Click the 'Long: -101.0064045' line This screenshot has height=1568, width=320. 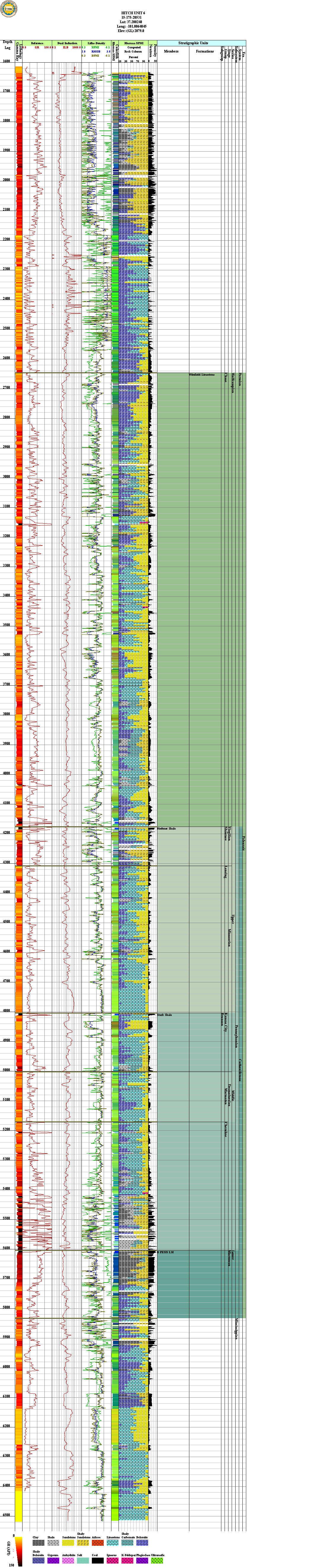pyautogui.click(x=133, y=26)
